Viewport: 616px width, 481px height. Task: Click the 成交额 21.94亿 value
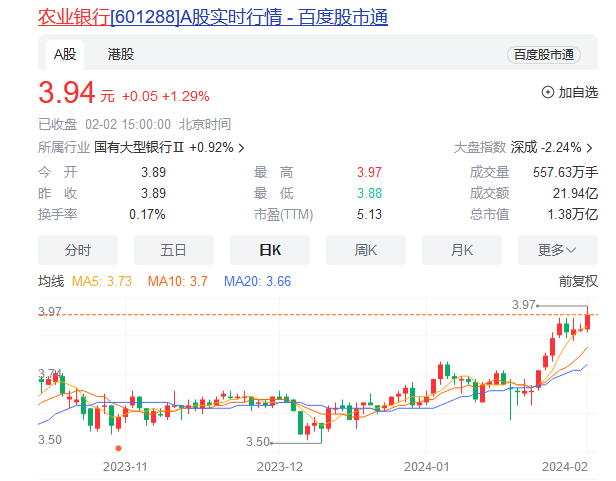[576, 193]
